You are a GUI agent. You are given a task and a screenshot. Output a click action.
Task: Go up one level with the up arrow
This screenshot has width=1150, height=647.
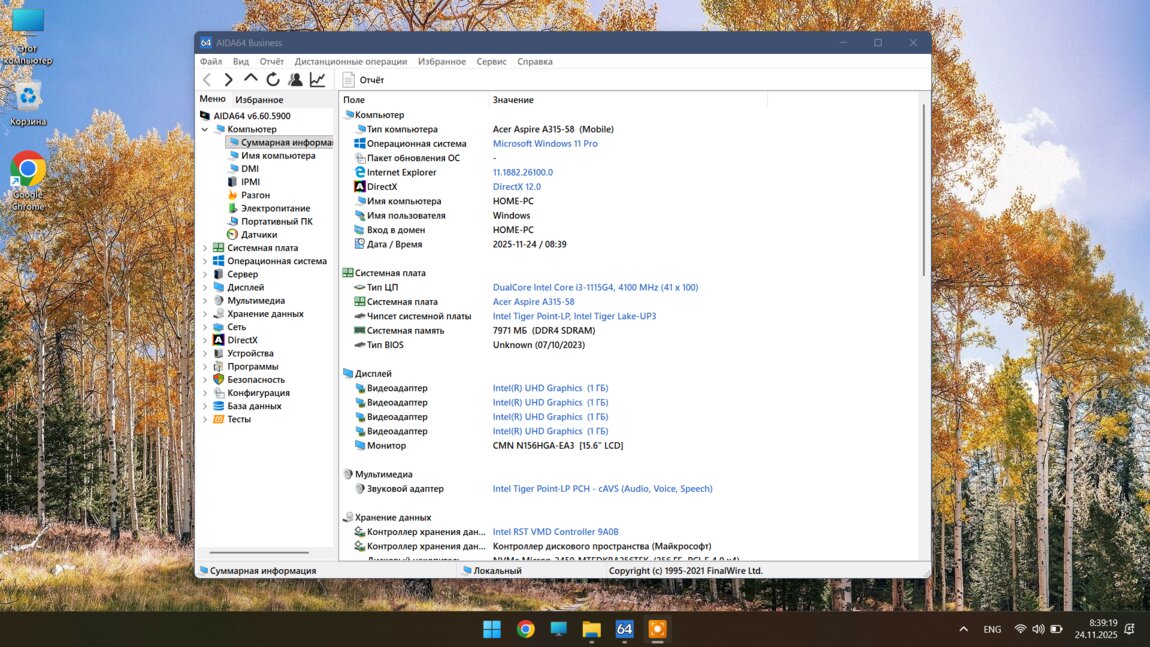point(251,79)
